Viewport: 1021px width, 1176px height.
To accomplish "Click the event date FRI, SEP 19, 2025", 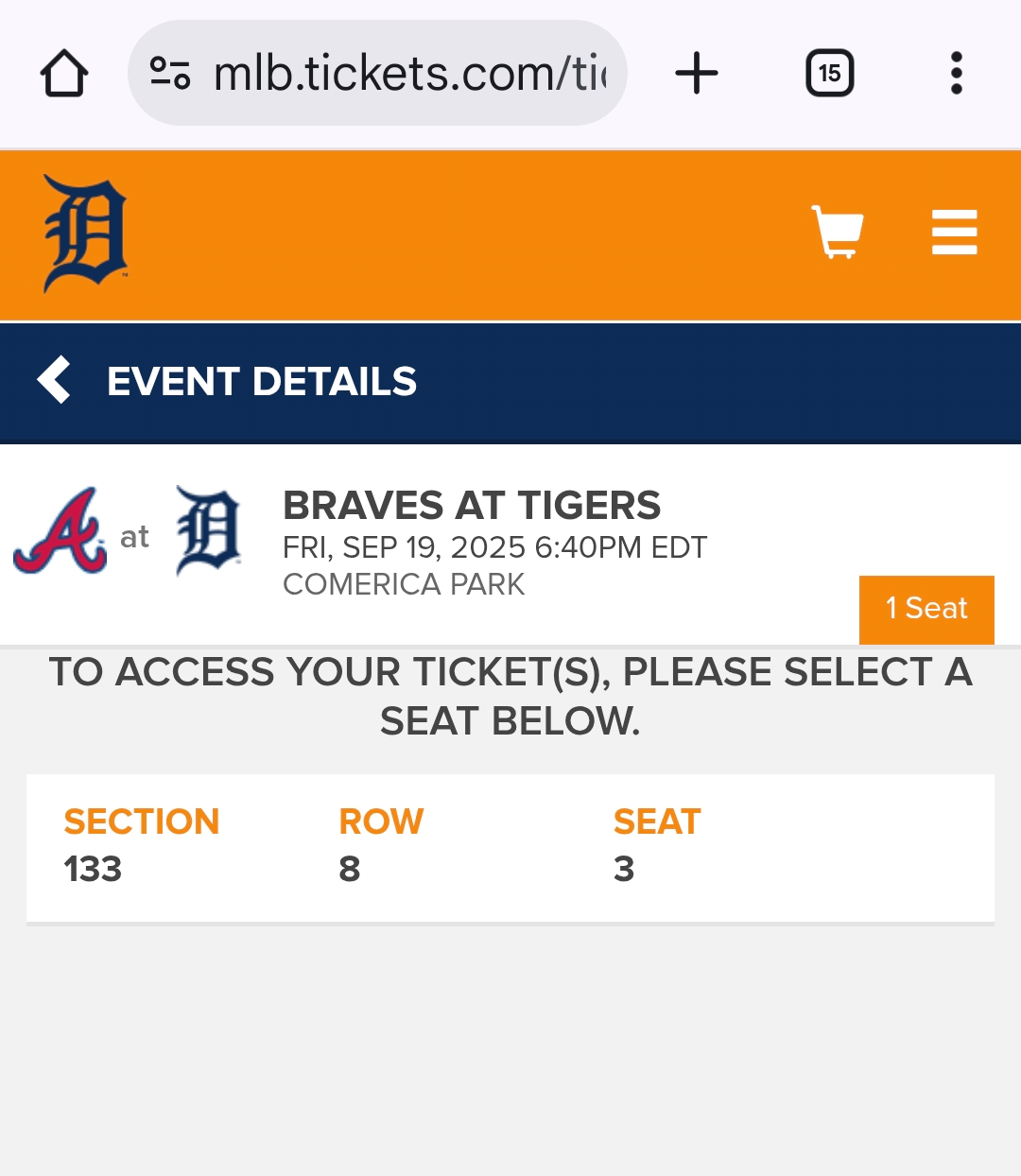I will click(x=494, y=547).
